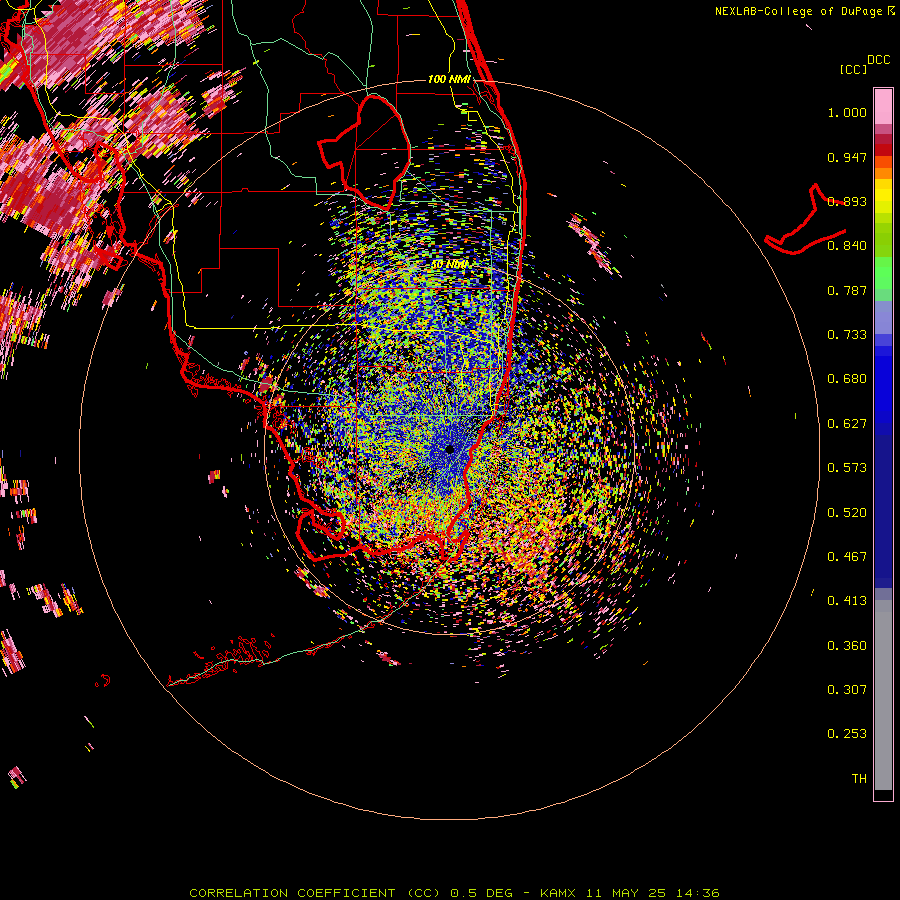Select the 0.307 color scale value

pyautogui.click(x=847, y=690)
